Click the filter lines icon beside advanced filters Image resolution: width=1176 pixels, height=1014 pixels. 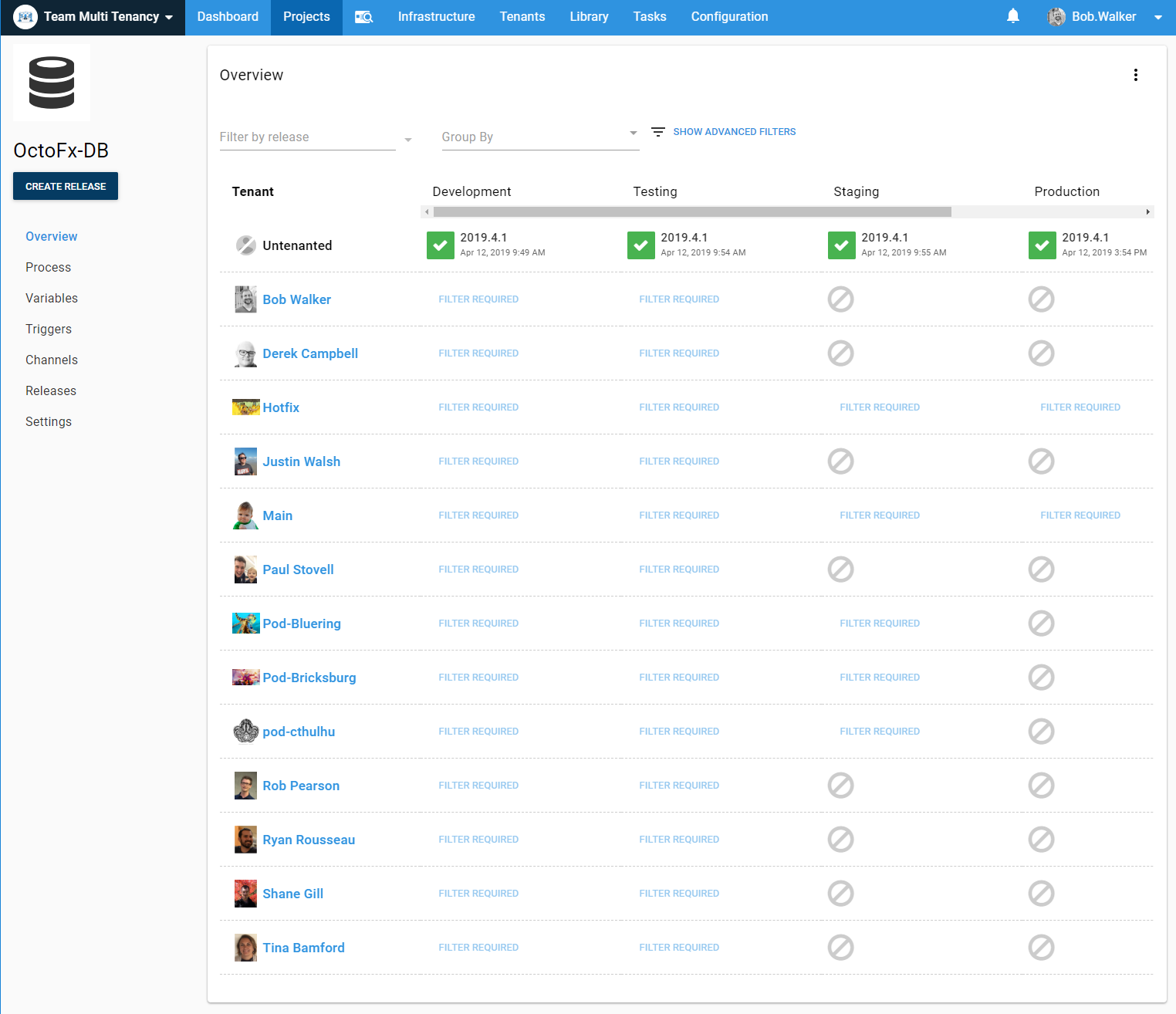tap(657, 132)
